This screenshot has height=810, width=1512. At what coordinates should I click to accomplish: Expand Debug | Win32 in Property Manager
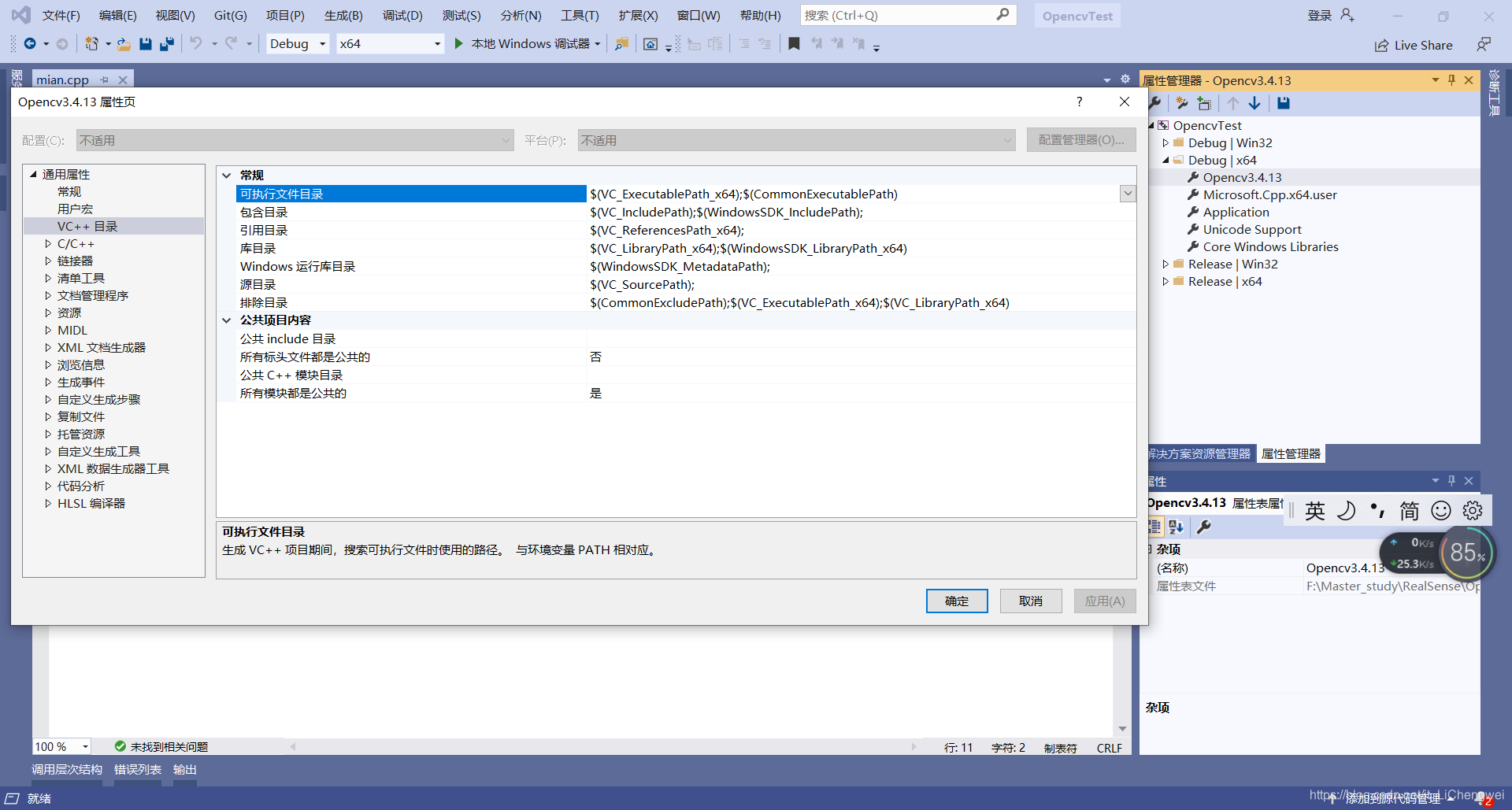pos(1165,142)
